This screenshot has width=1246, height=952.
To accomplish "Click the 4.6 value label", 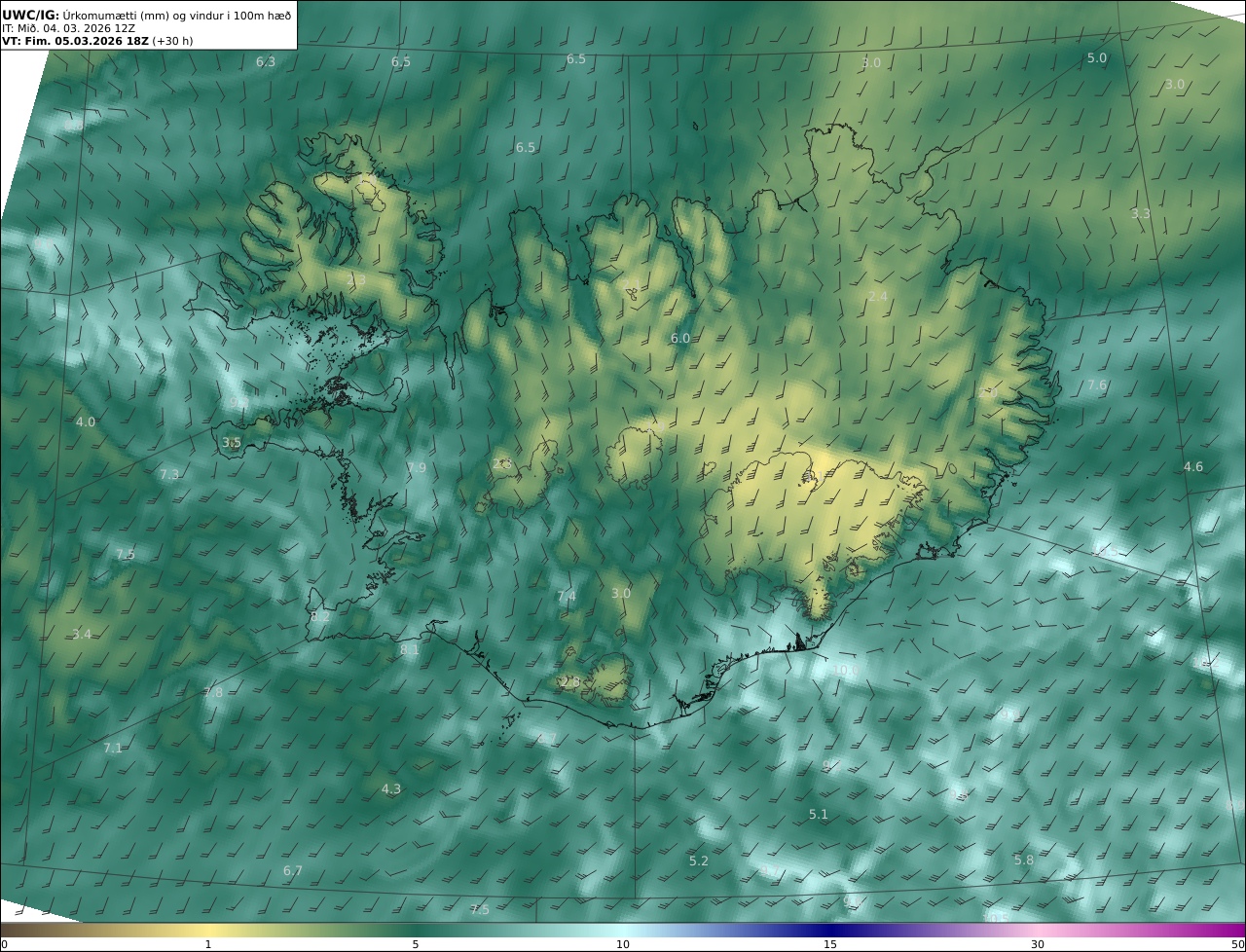I will pyautogui.click(x=1193, y=466).
